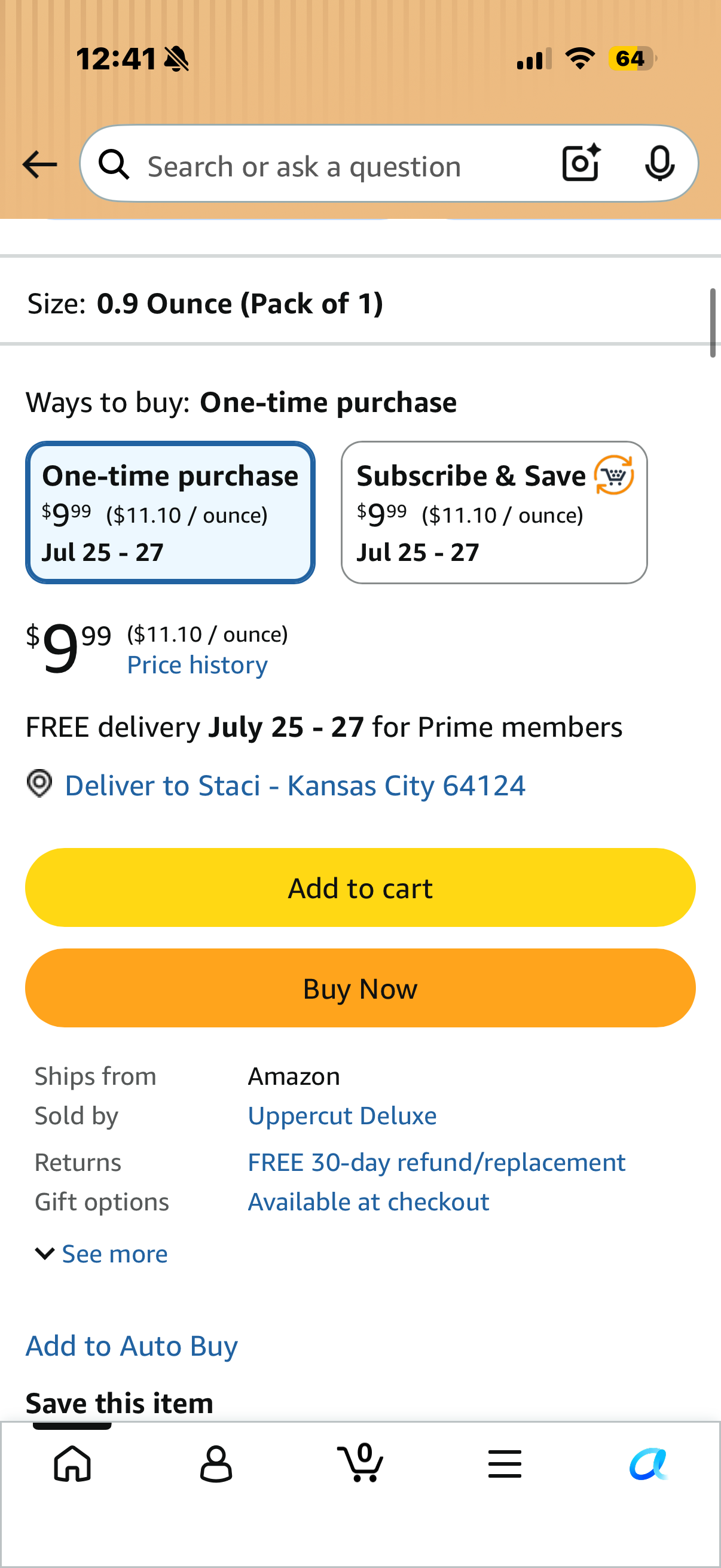Tap Add to Auto Buy link
Image resolution: width=721 pixels, height=1568 pixels.
(x=132, y=1346)
